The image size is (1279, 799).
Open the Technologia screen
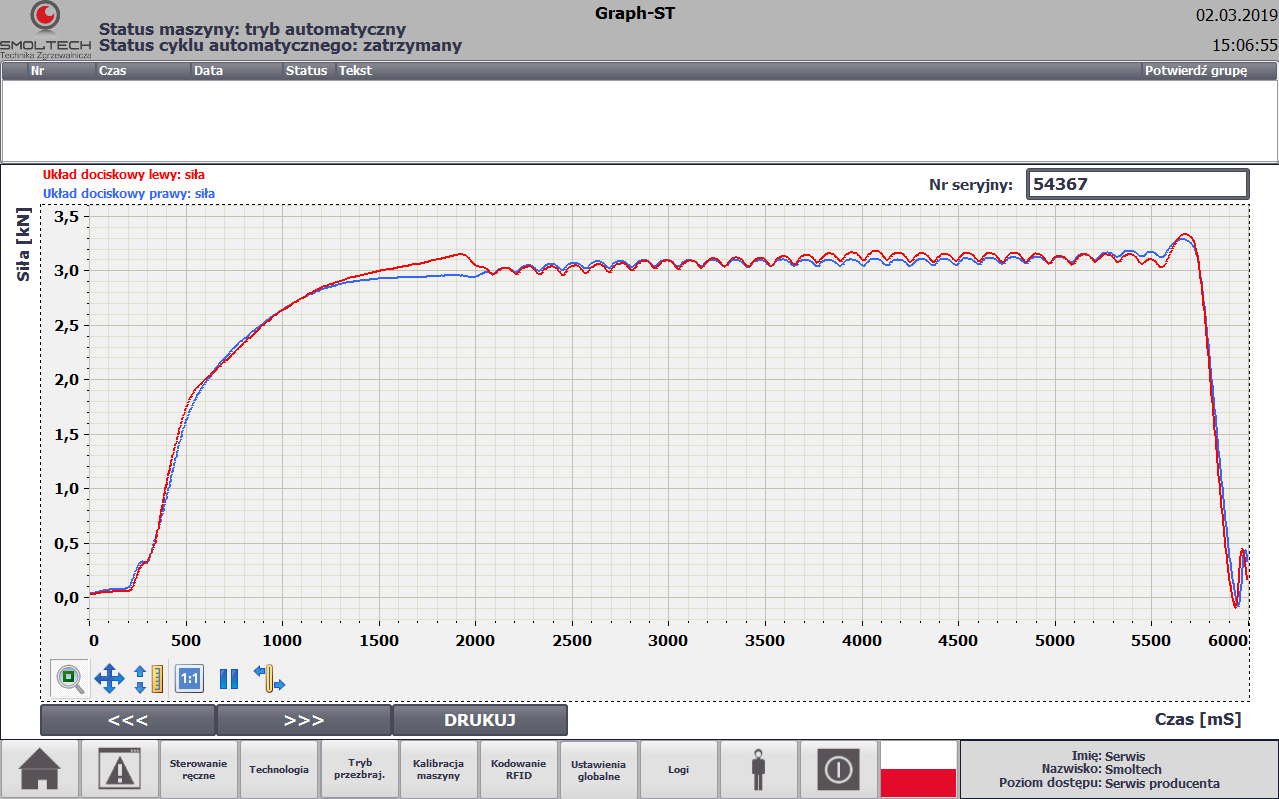279,769
